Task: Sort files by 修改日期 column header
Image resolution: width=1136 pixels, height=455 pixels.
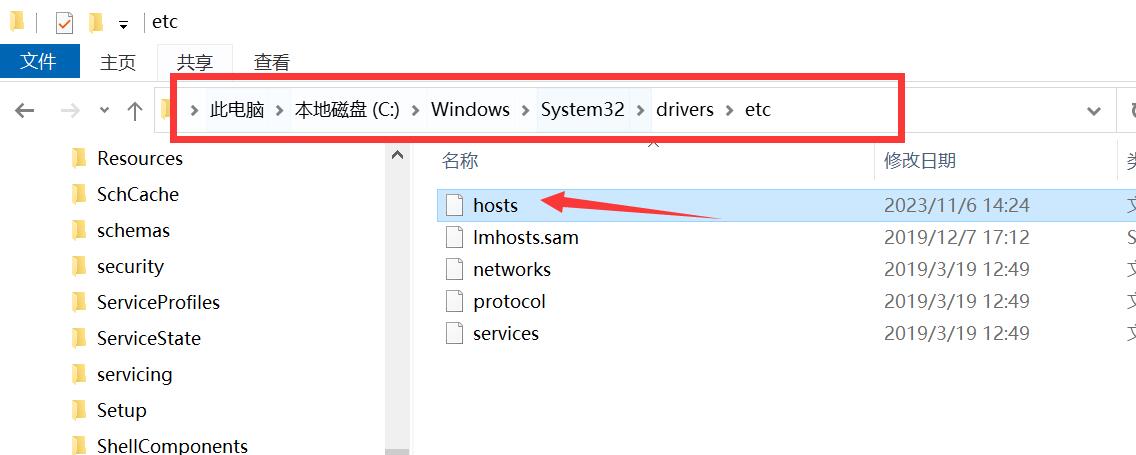Action: pos(919,160)
